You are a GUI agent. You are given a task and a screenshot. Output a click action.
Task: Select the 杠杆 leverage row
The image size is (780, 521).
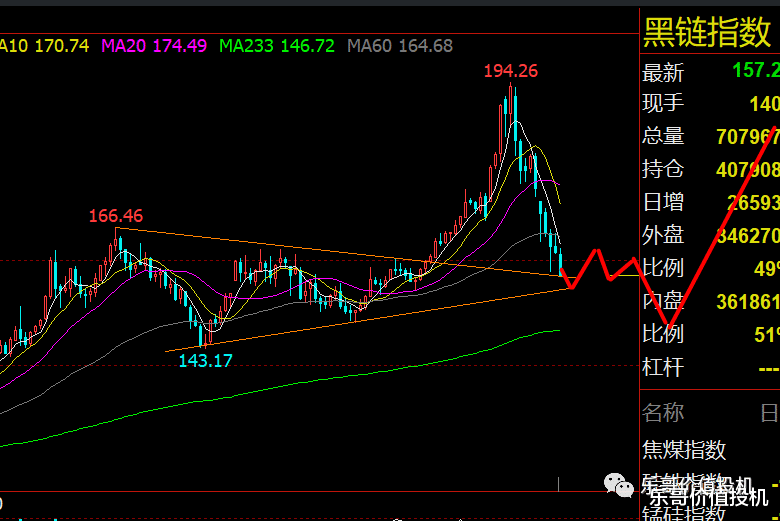pos(710,368)
